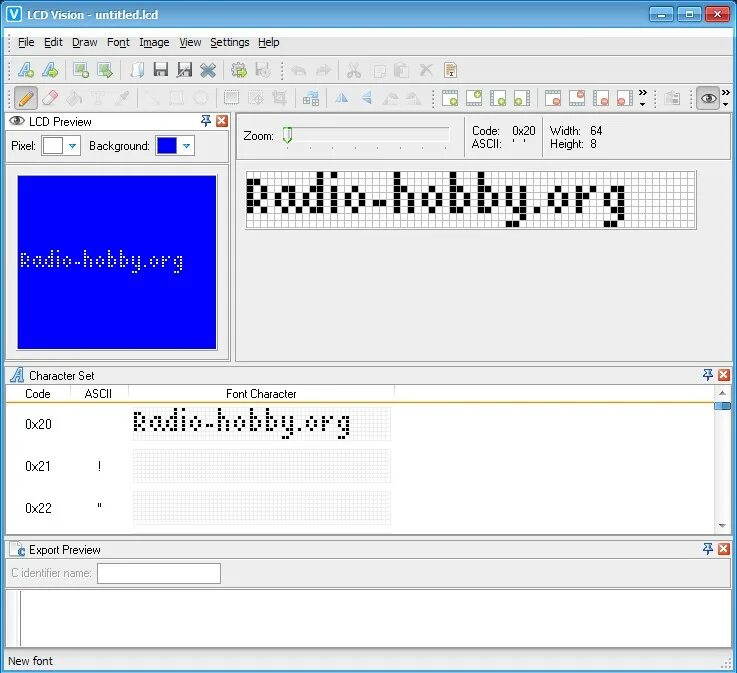Click the Character Set scroll up arrow
Viewport: 737px width, 673px height.
pyautogui.click(x=722, y=393)
